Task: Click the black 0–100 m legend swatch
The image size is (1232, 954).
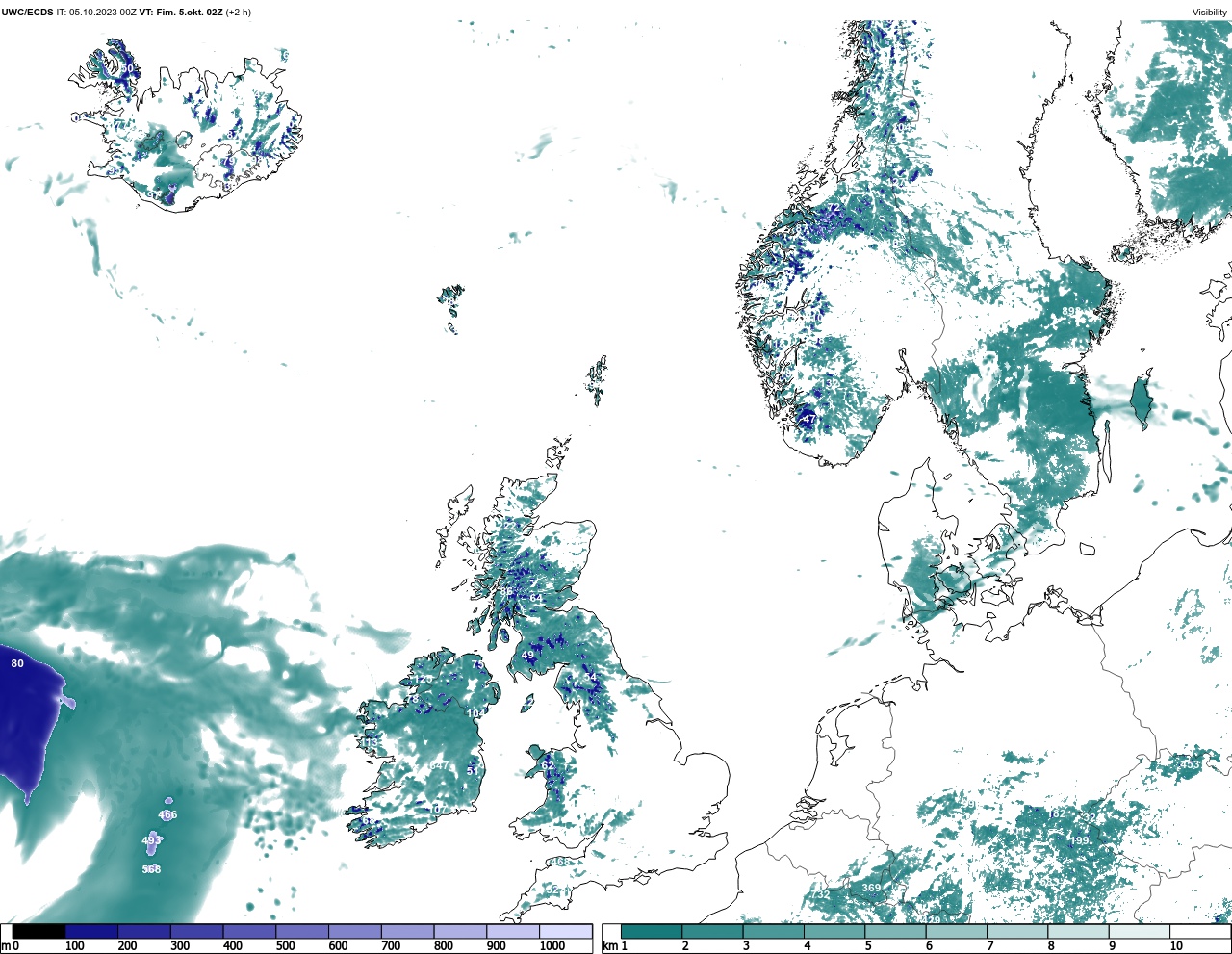Action: coord(38,931)
